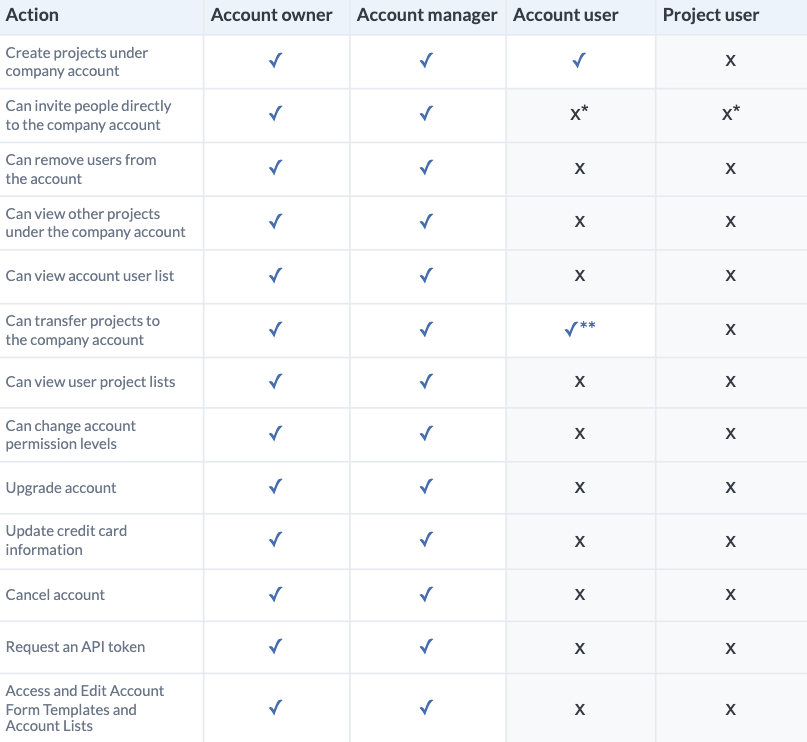Toggle Account owner permission for Can view user project lists

pos(275,382)
